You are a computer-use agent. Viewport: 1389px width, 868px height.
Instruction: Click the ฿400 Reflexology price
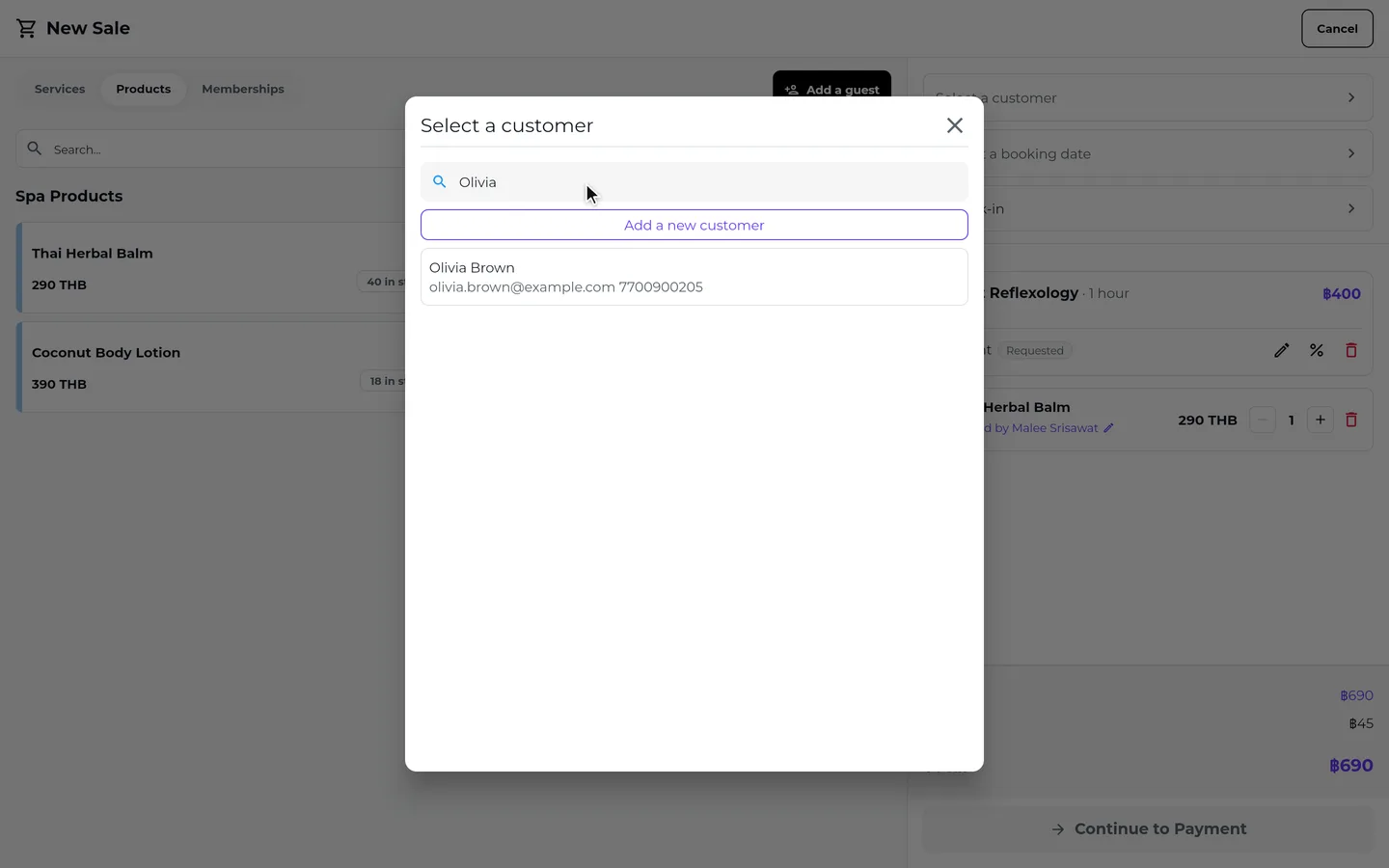1342,293
